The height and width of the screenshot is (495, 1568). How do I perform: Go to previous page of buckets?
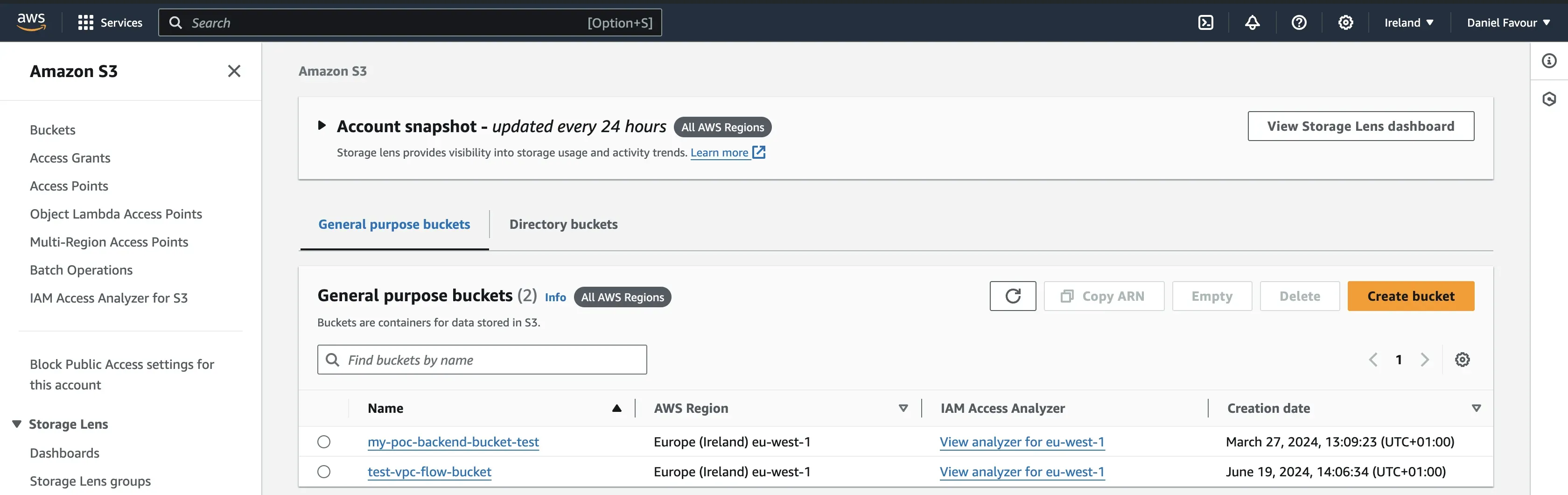tap(1373, 359)
